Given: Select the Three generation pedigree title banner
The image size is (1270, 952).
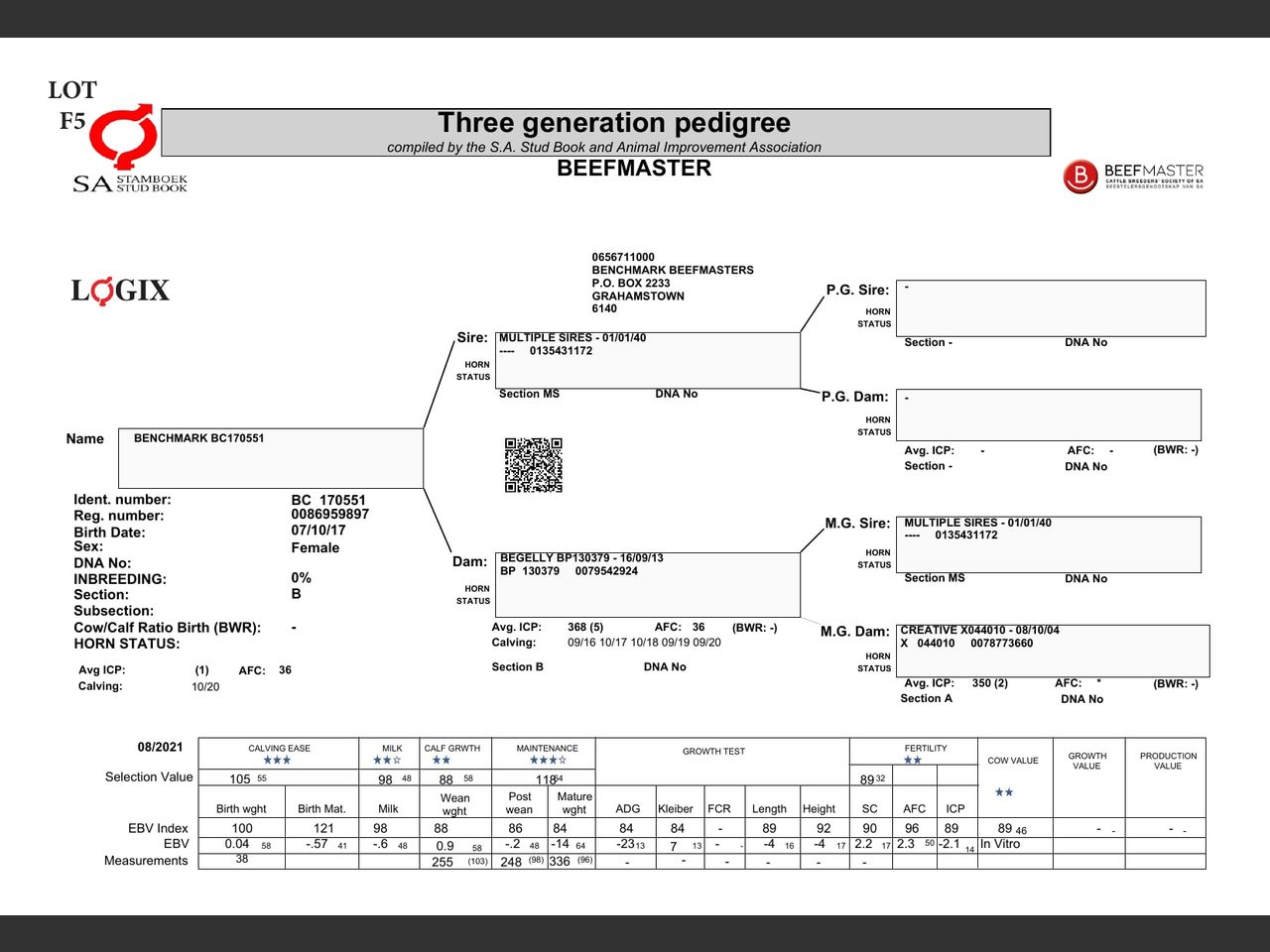Looking at the screenshot, I should coord(605,132).
